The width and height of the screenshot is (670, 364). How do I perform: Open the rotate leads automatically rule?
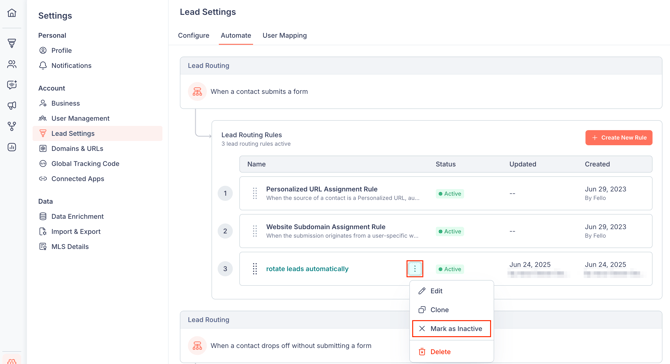point(307,269)
